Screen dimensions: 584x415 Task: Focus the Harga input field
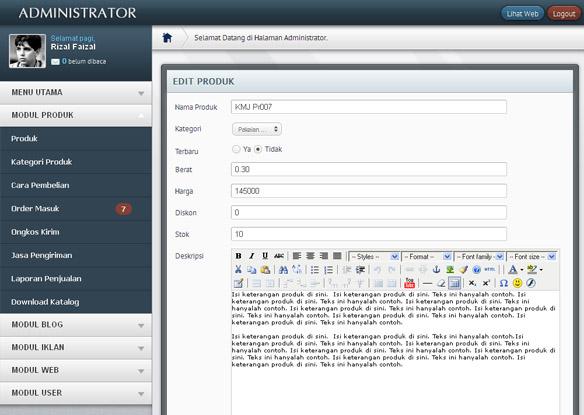369,191
